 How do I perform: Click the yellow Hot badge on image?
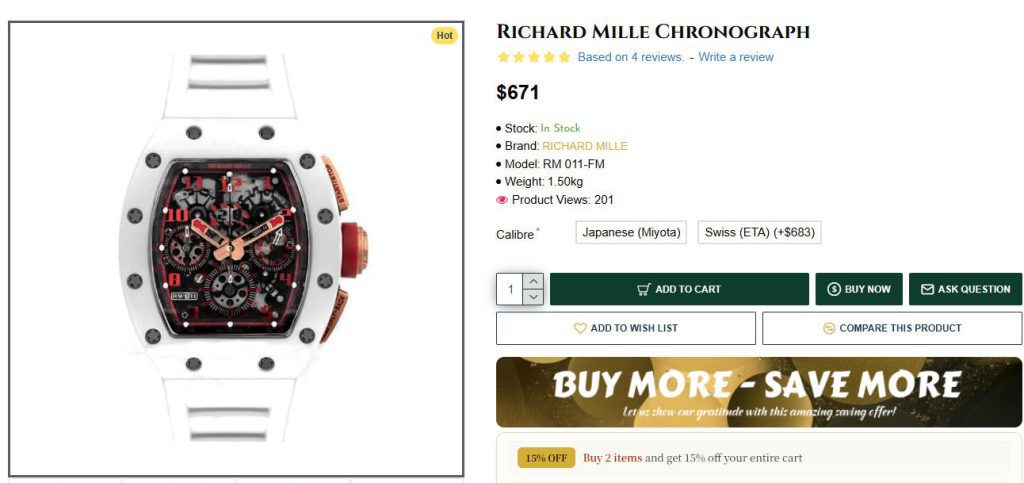pos(444,36)
